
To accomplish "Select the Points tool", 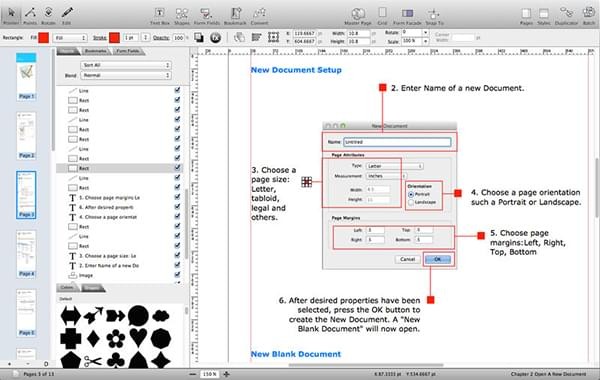I will click(30, 15).
